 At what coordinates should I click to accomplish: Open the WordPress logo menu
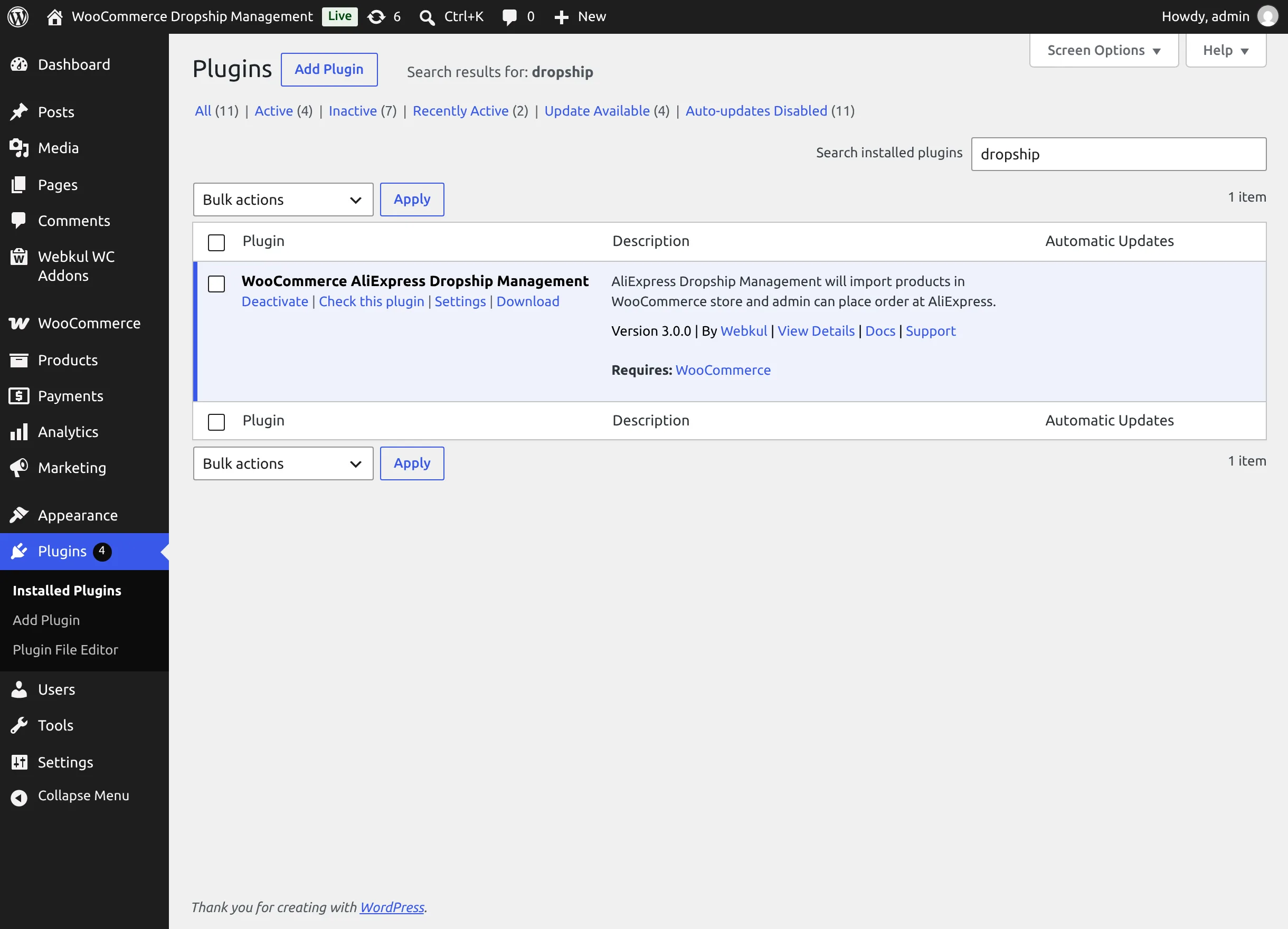point(17,16)
